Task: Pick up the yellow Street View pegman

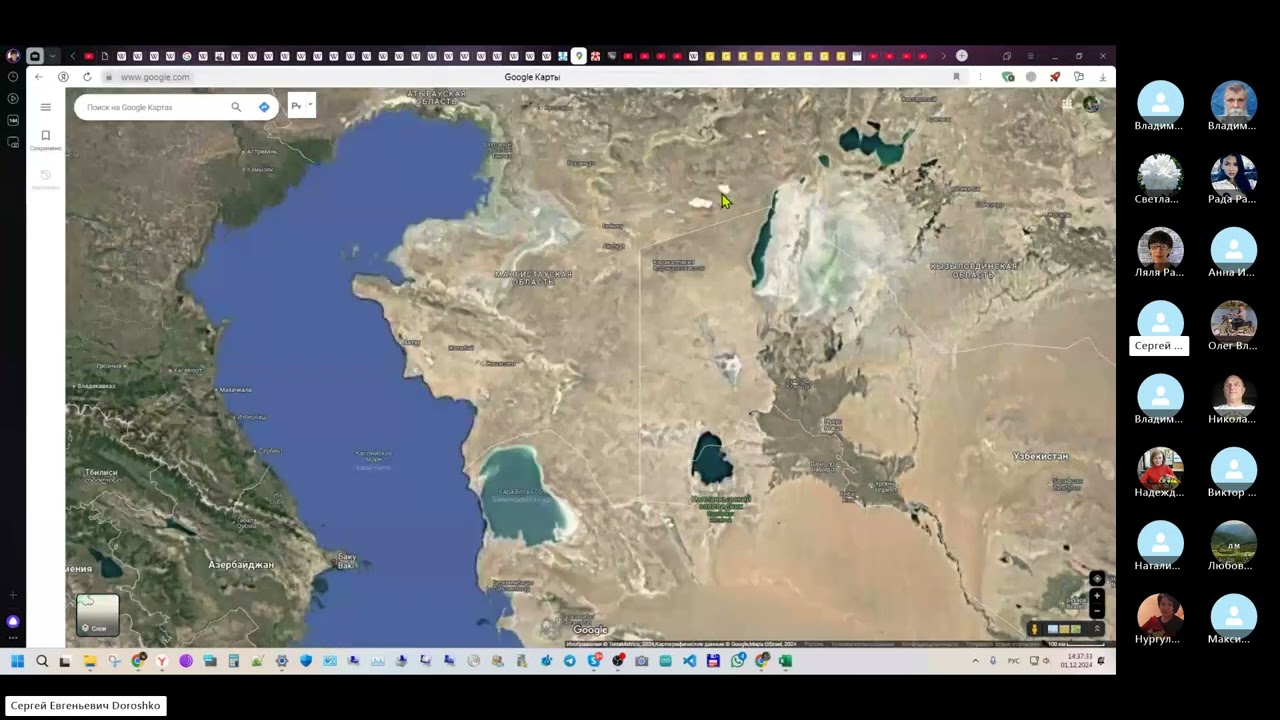Action: pos(1034,629)
